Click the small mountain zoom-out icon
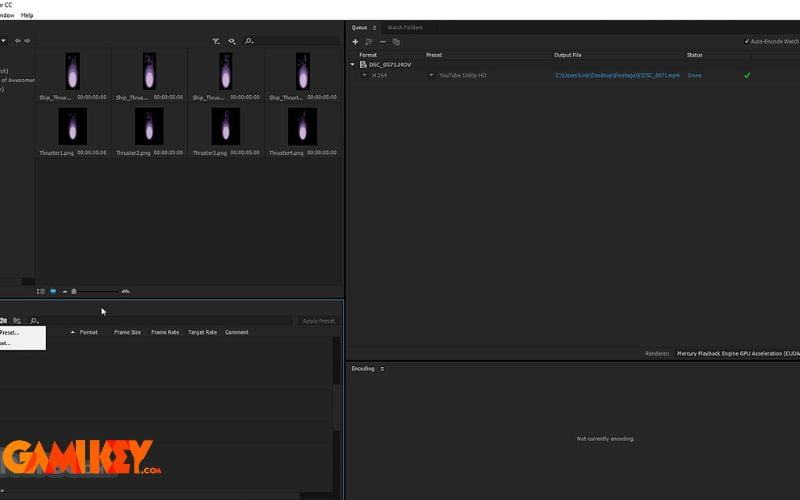 coord(65,291)
